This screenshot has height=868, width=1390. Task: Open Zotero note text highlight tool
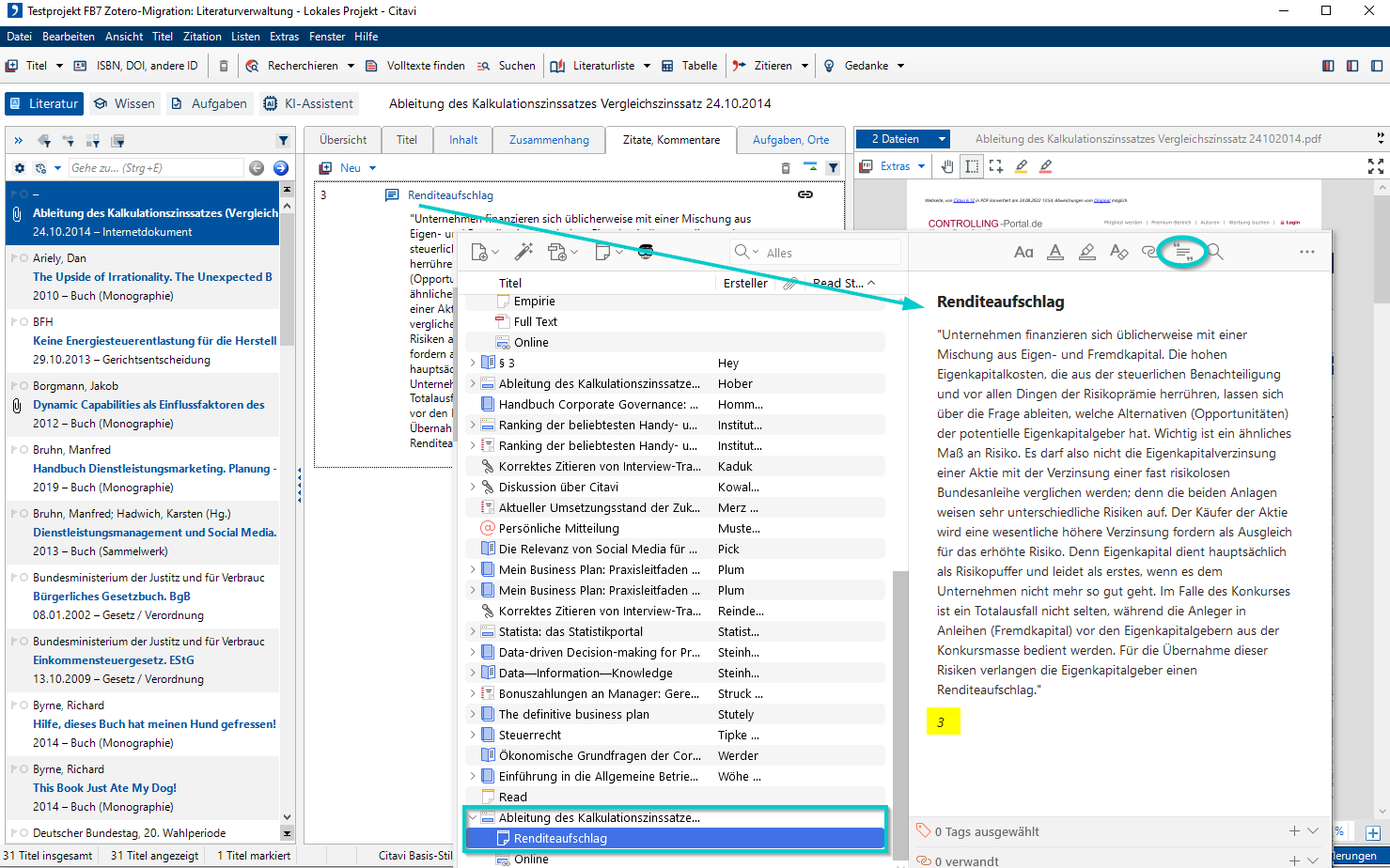click(x=1087, y=252)
